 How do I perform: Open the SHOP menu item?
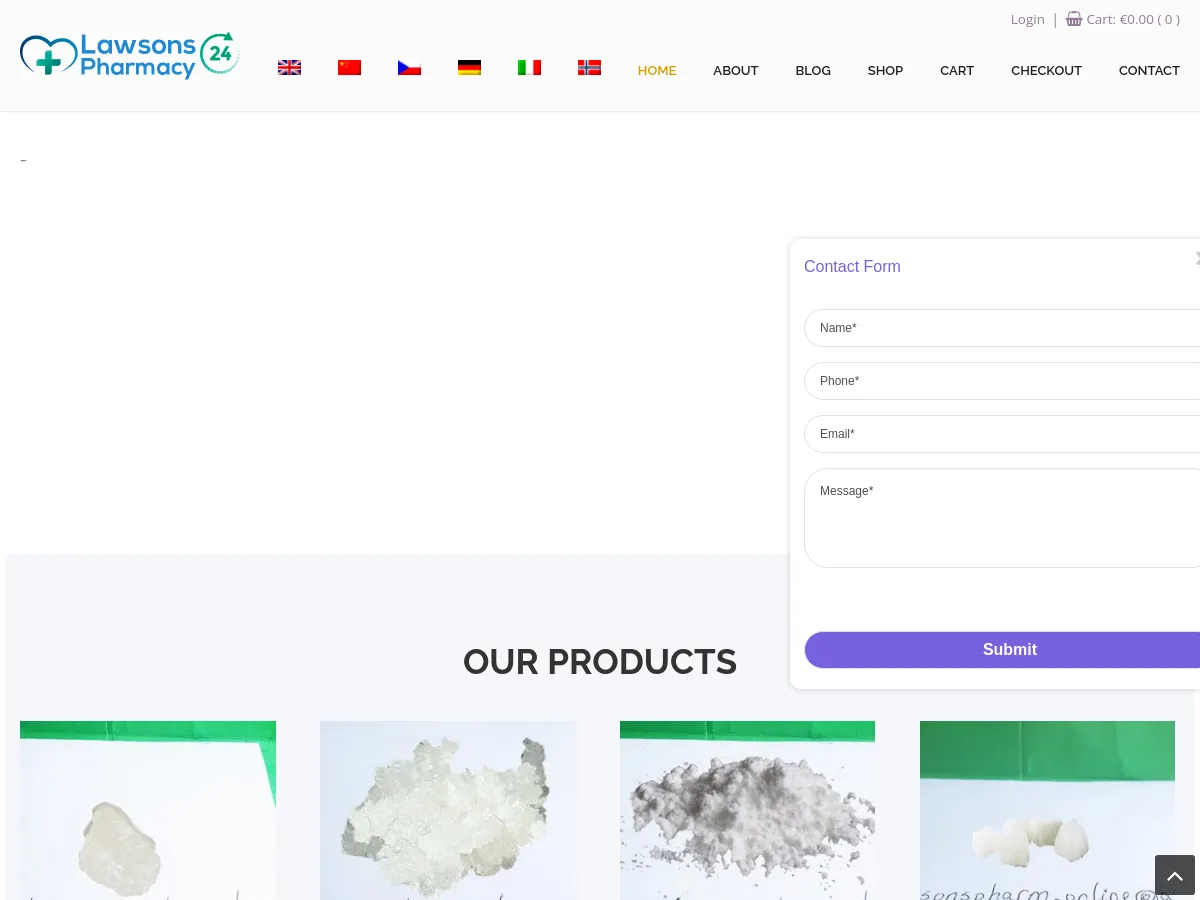pos(885,70)
